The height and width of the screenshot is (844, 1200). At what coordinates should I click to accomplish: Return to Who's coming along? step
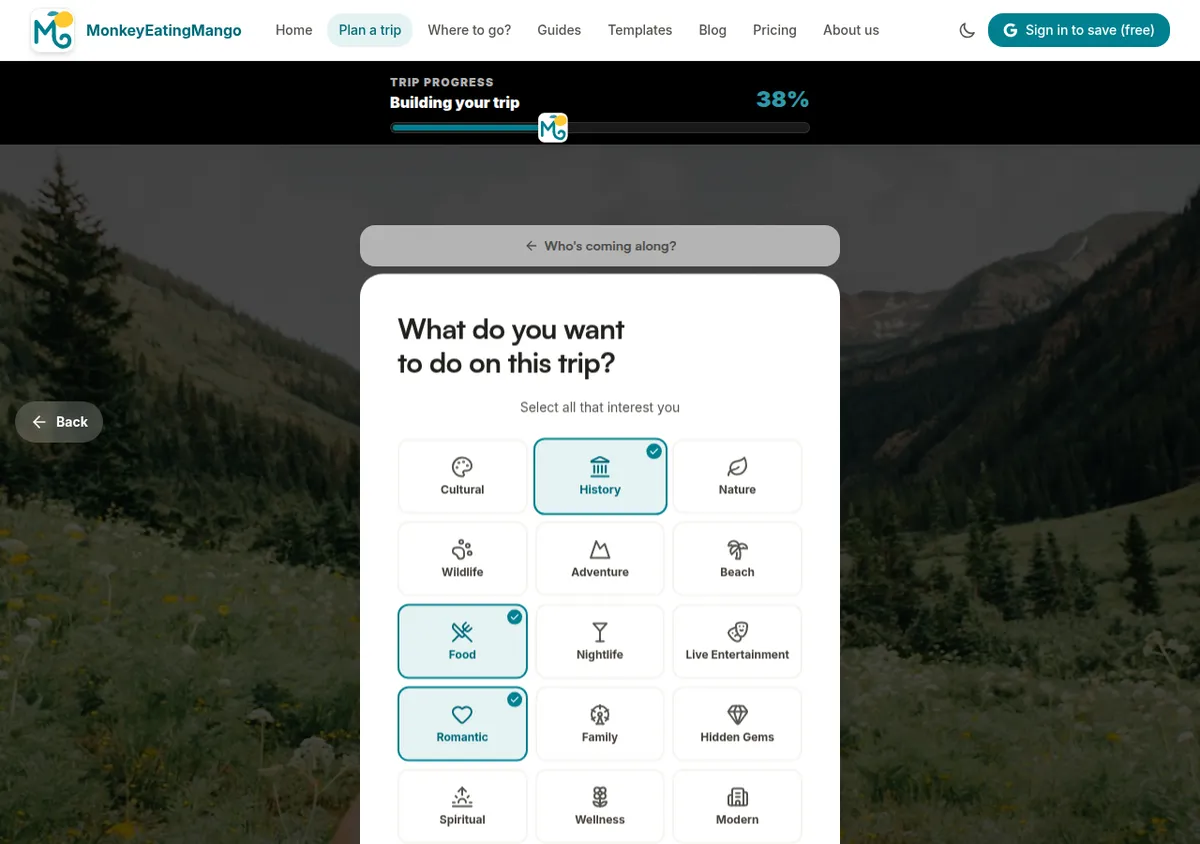tap(600, 246)
